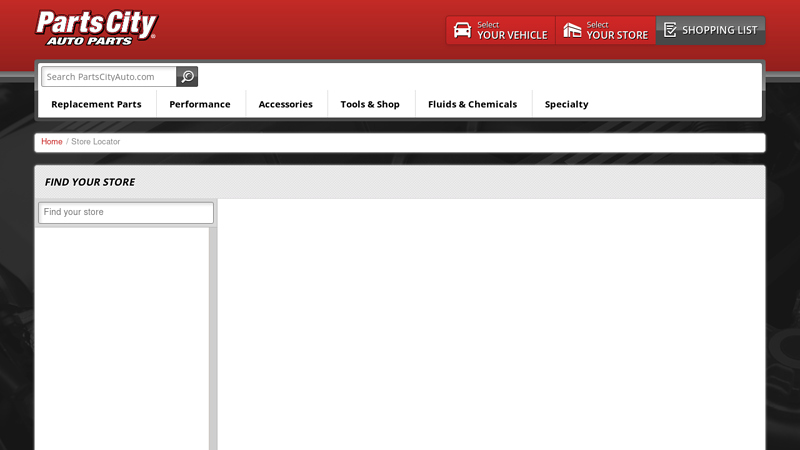Expand the Fluids & Chemicals menu
The height and width of the screenshot is (450, 800).
click(472, 104)
